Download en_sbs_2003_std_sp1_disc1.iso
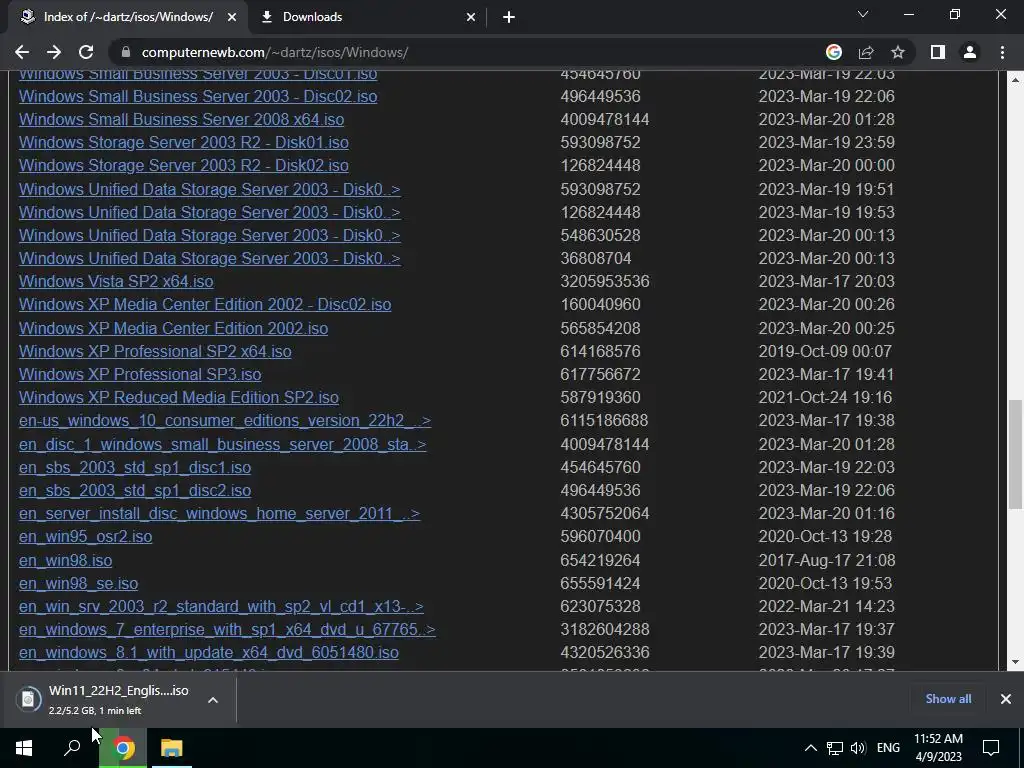Screen dimensions: 1024x768 tap(135, 468)
